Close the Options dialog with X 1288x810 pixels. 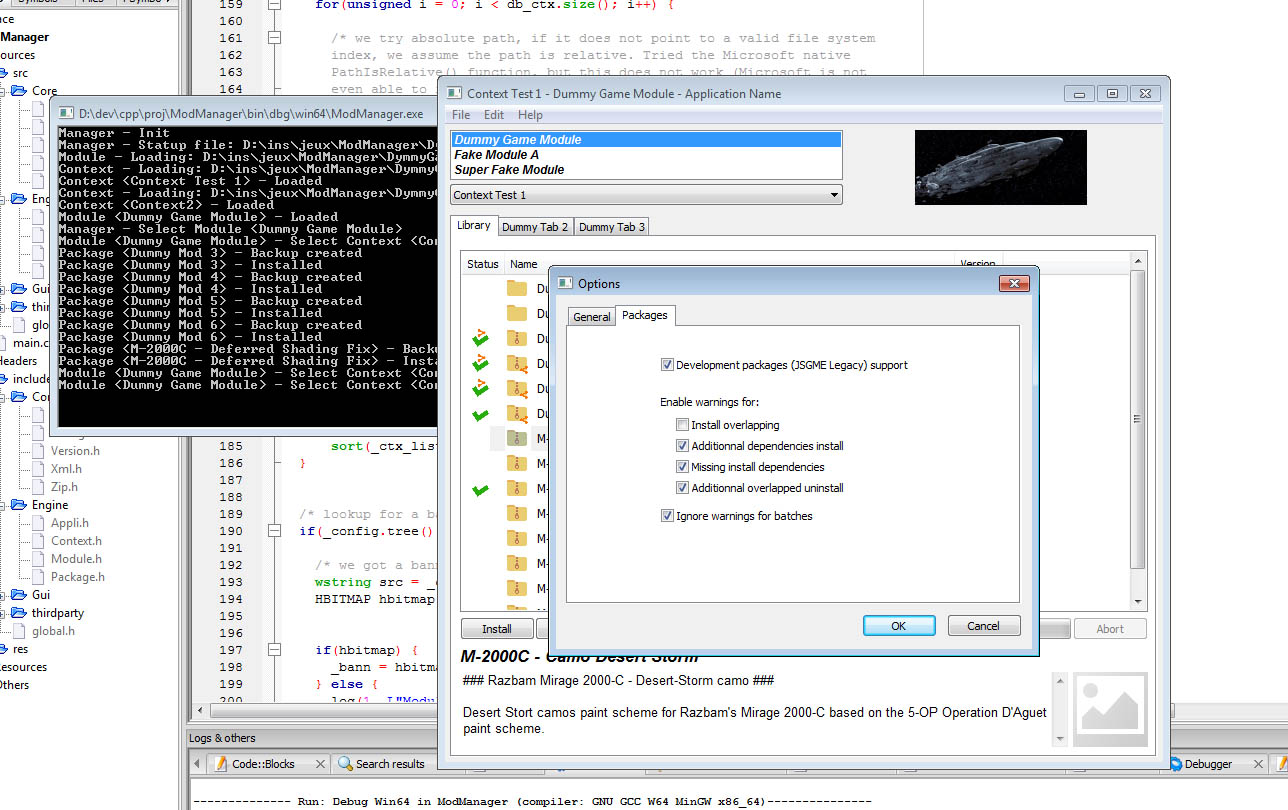(1014, 284)
